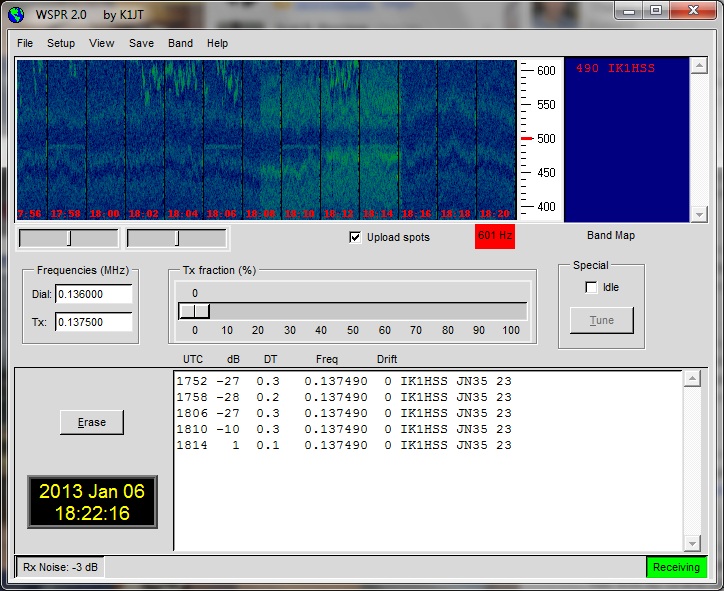This screenshot has width=724, height=591.
Task: Click the Tx fraction slider handle
Action: click(194, 311)
